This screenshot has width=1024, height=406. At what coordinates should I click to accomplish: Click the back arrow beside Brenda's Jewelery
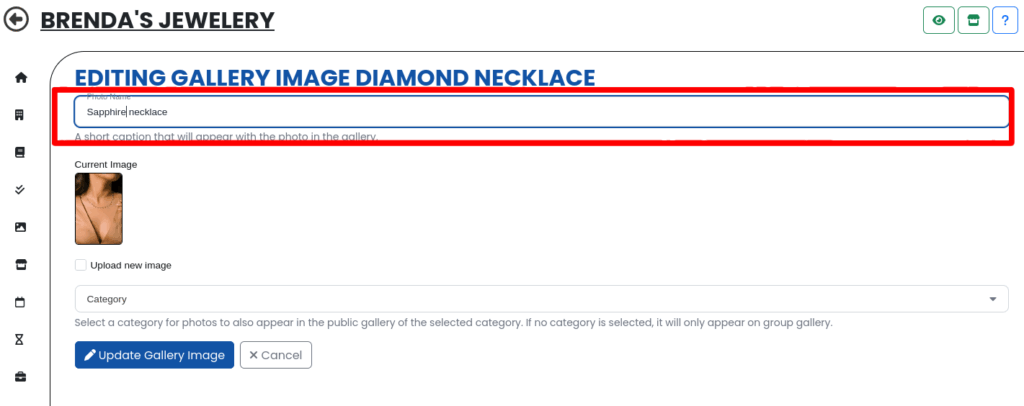click(17, 19)
